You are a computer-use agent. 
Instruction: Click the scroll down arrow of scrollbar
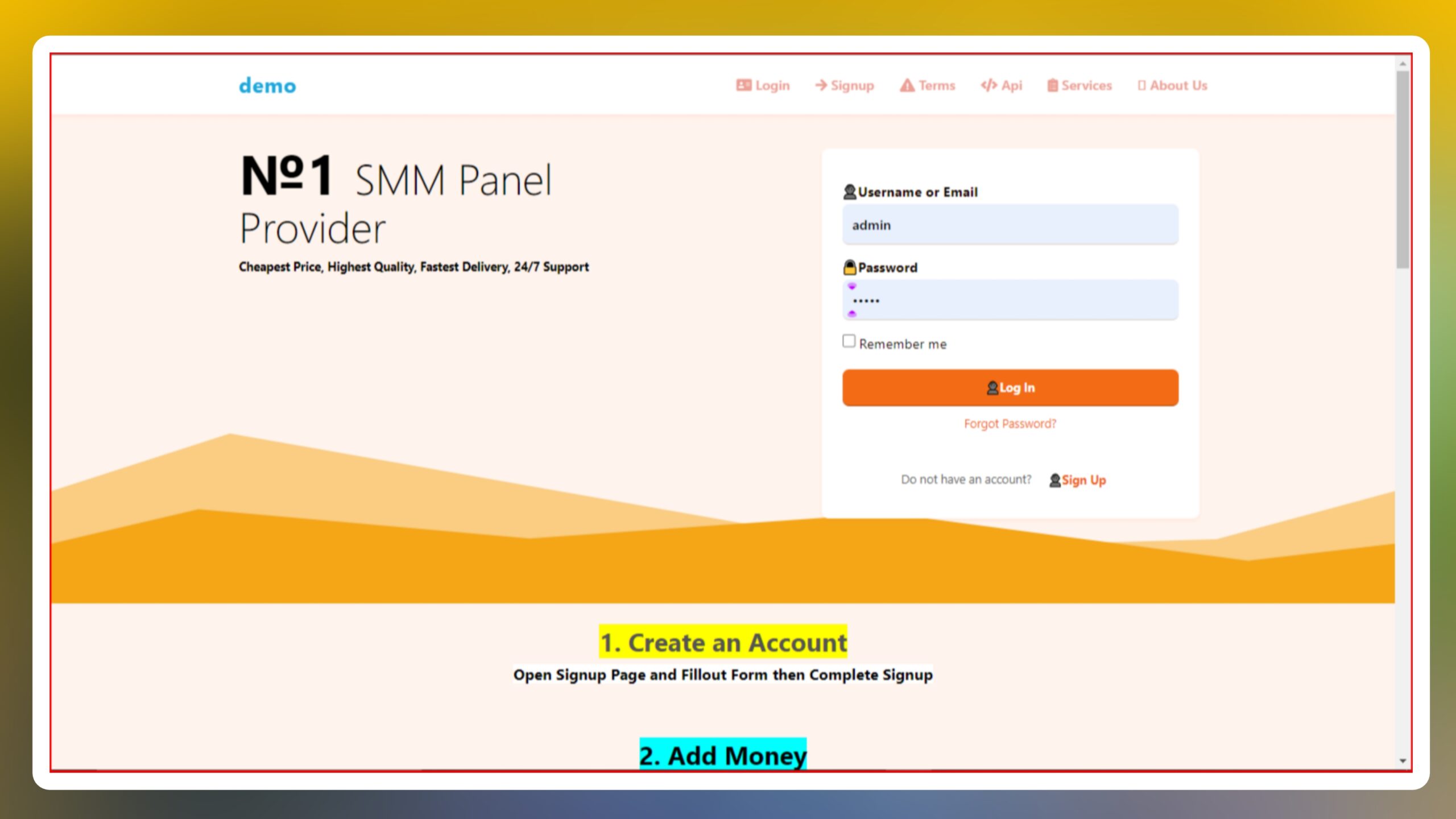tap(1403, 760)
